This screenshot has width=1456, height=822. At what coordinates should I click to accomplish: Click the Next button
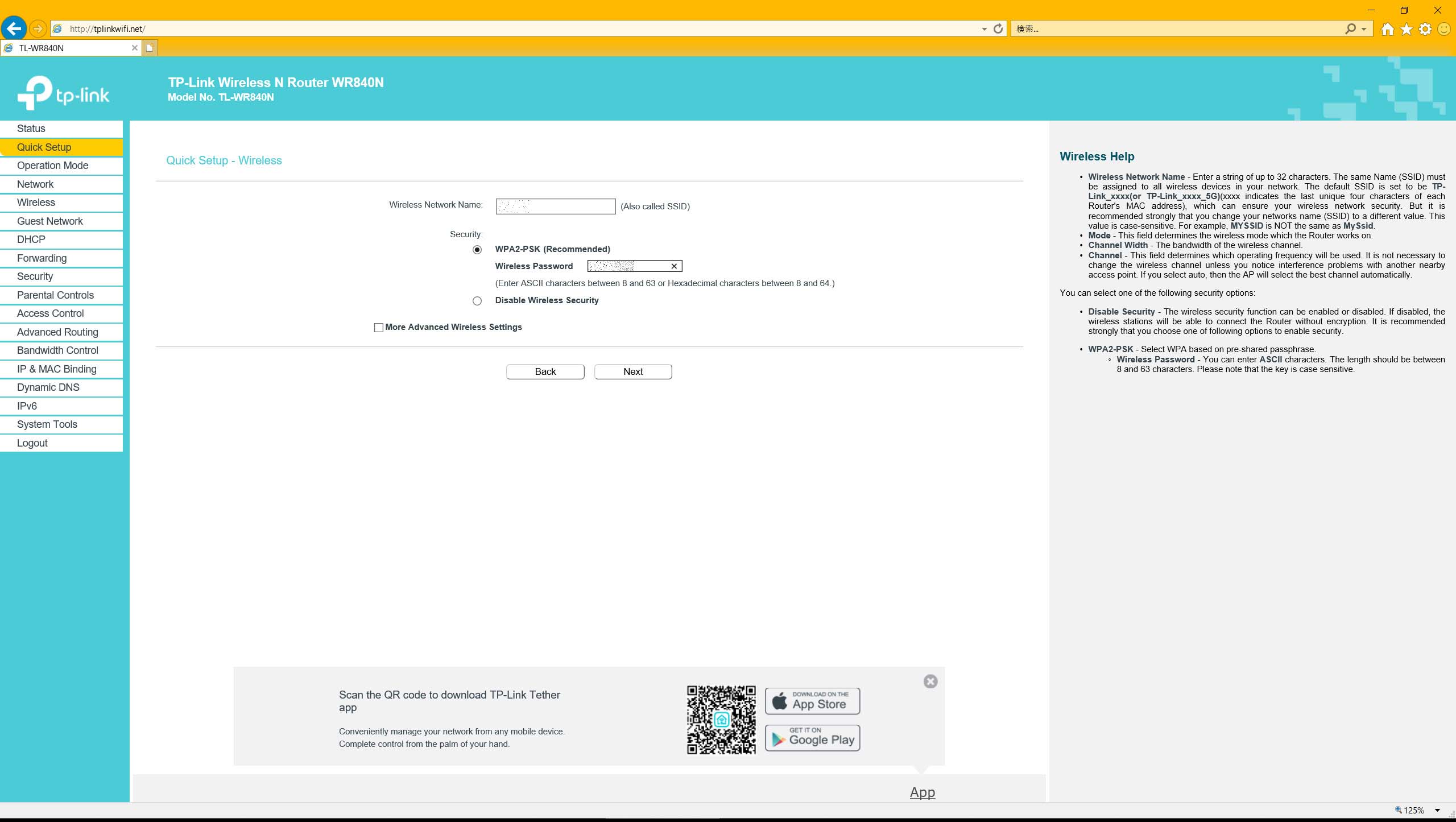pos(633,371)
